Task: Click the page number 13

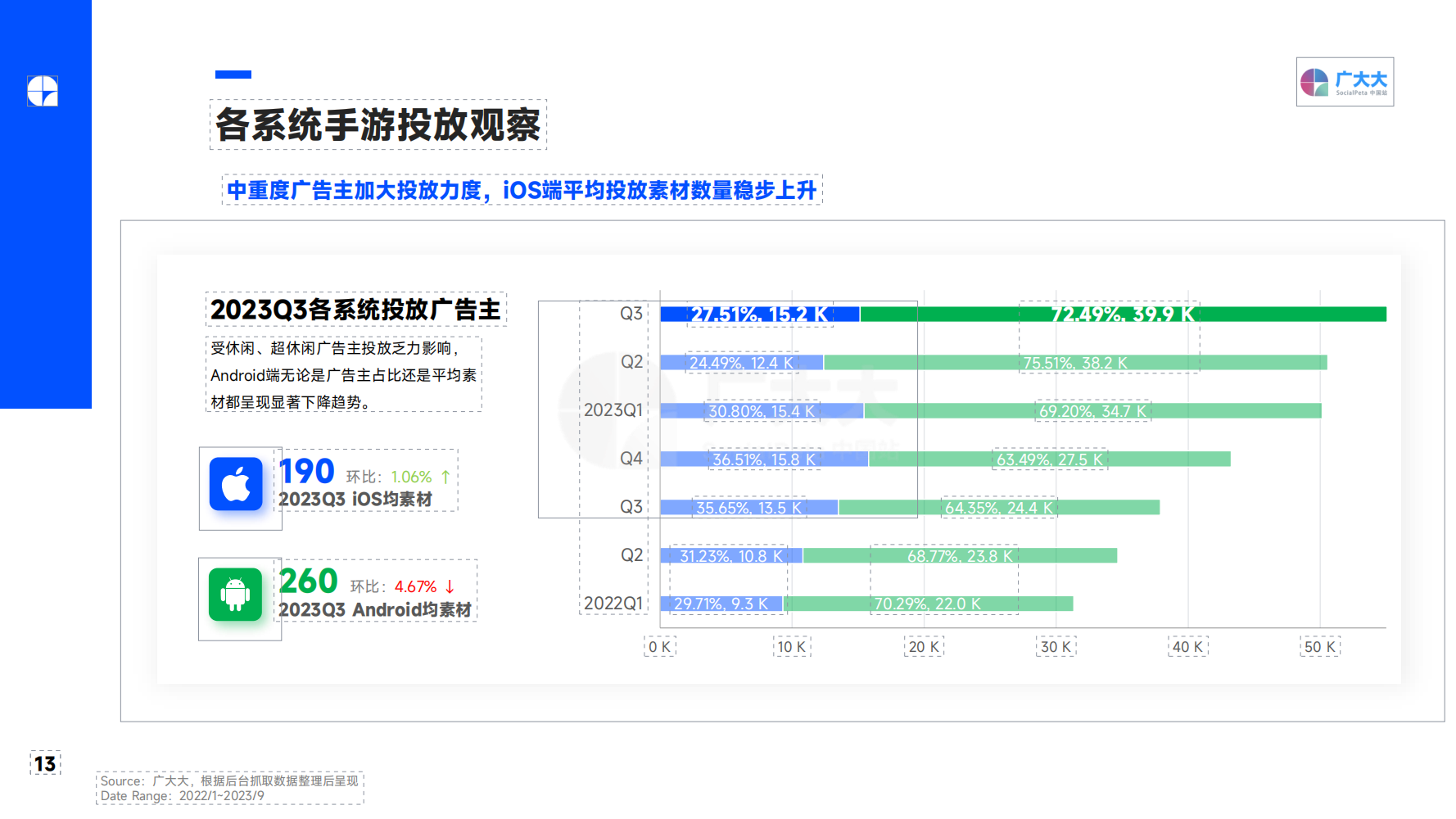Action: pos(45,763)
